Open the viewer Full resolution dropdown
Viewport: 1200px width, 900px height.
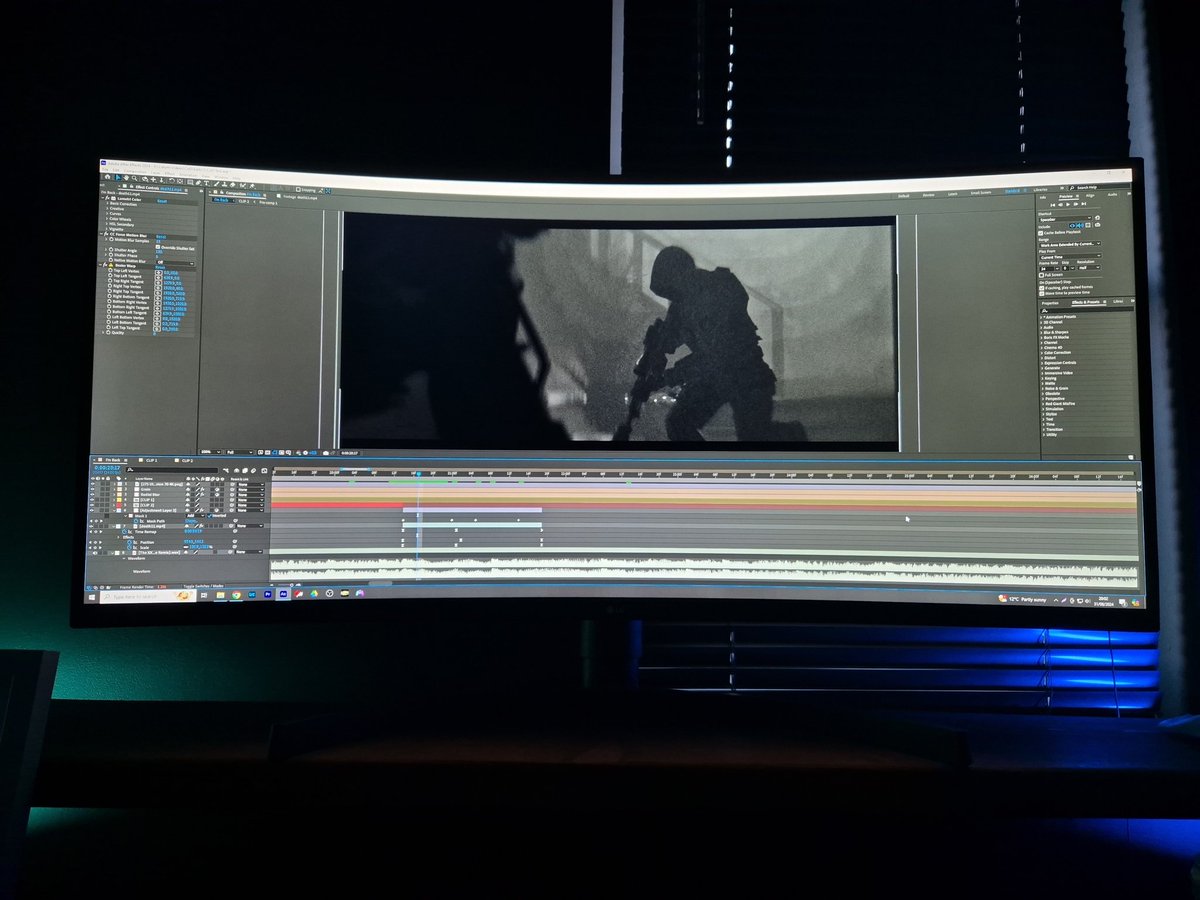[240, 452]
